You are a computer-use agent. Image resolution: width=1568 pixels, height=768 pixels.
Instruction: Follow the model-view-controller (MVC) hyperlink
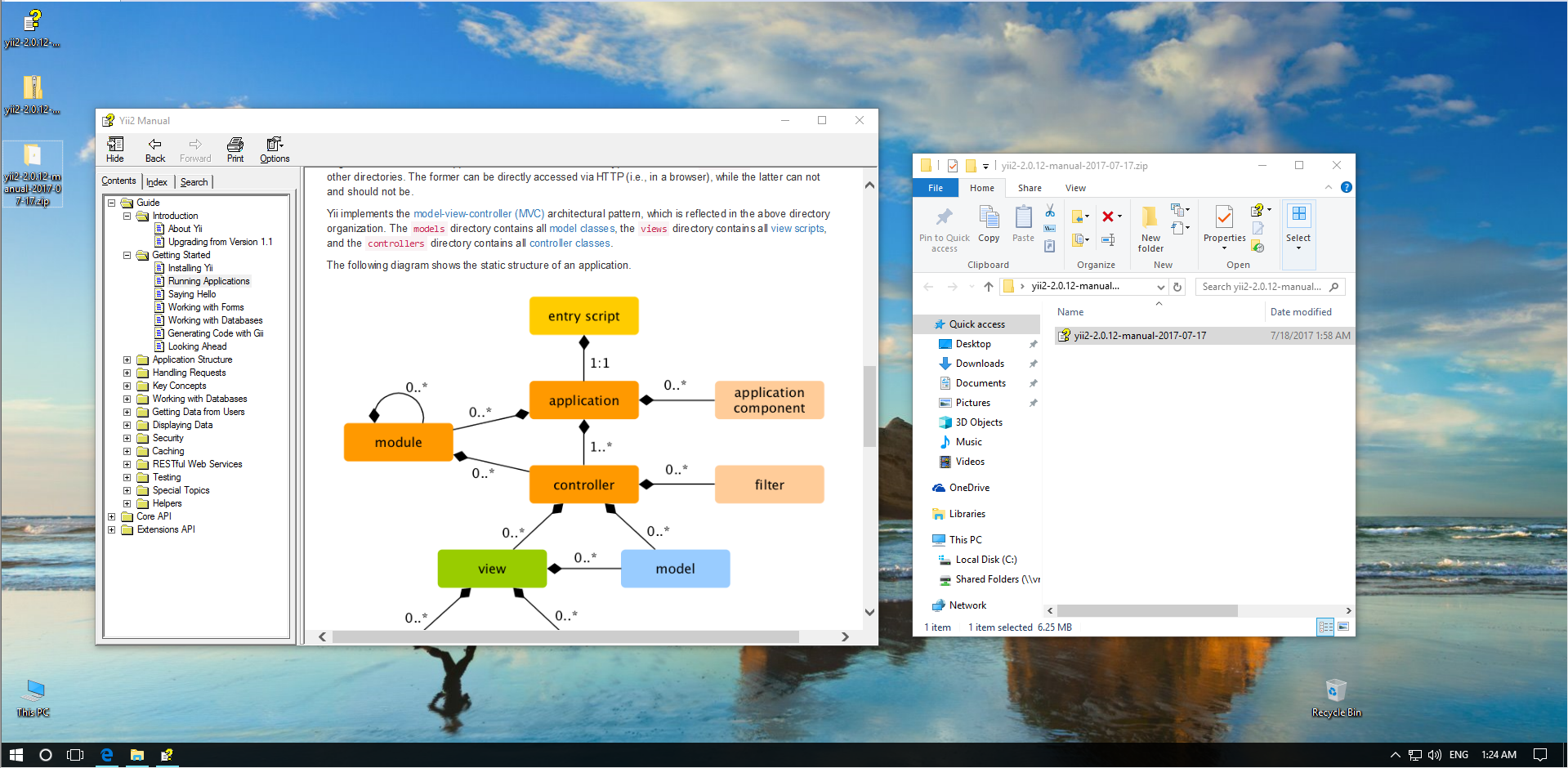pyautogui.click(x=480, y=213)
